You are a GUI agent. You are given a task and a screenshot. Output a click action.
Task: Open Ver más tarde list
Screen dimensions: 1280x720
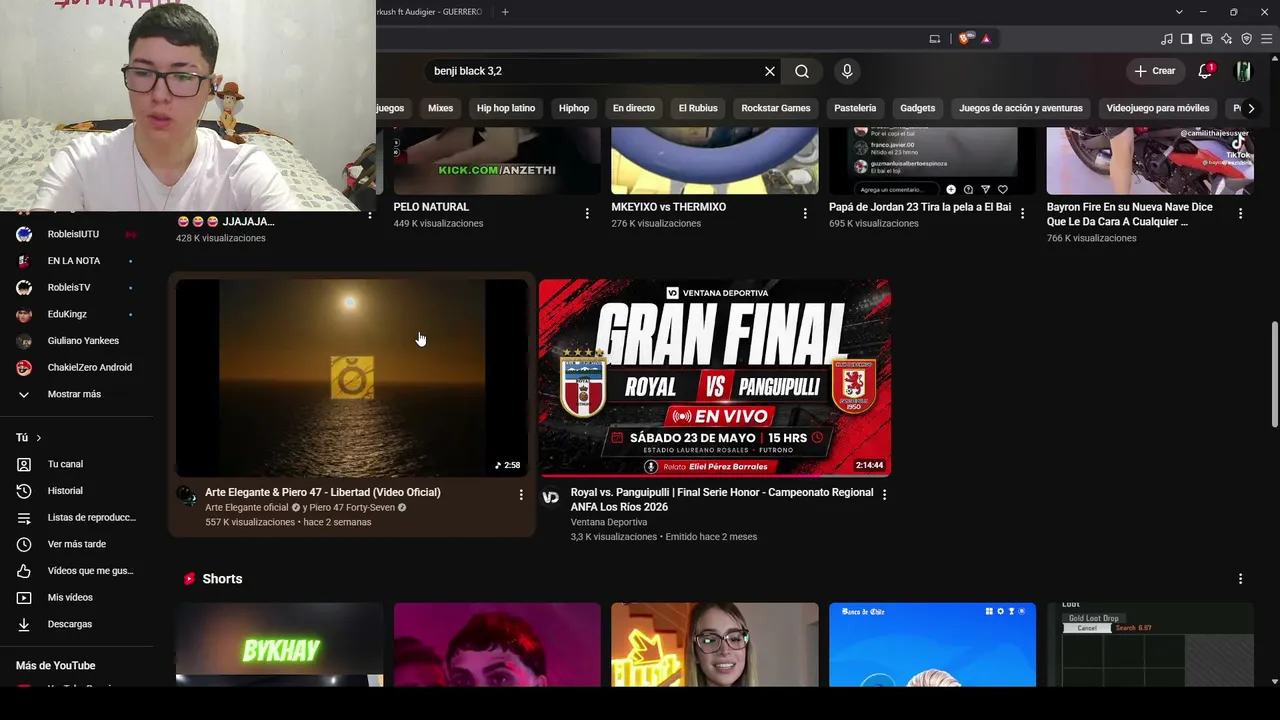(76, 544)
